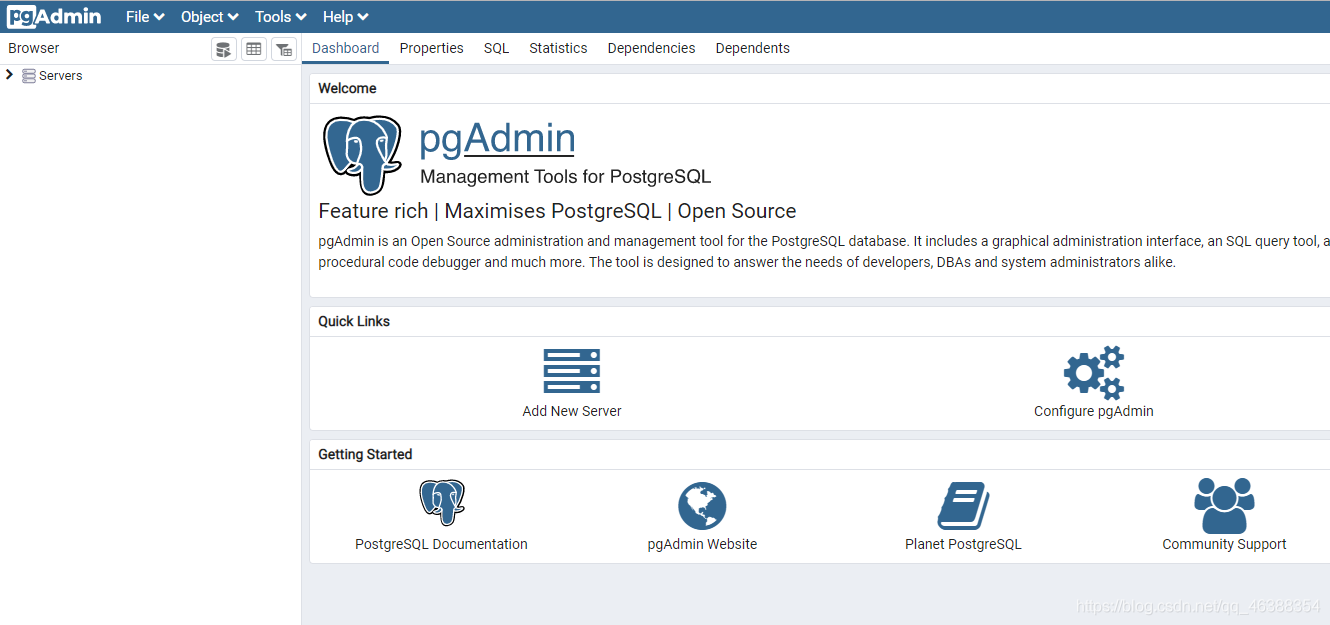Select the Servers tree item label
This screenshot has height=625, width=1330.
(61, 76)
